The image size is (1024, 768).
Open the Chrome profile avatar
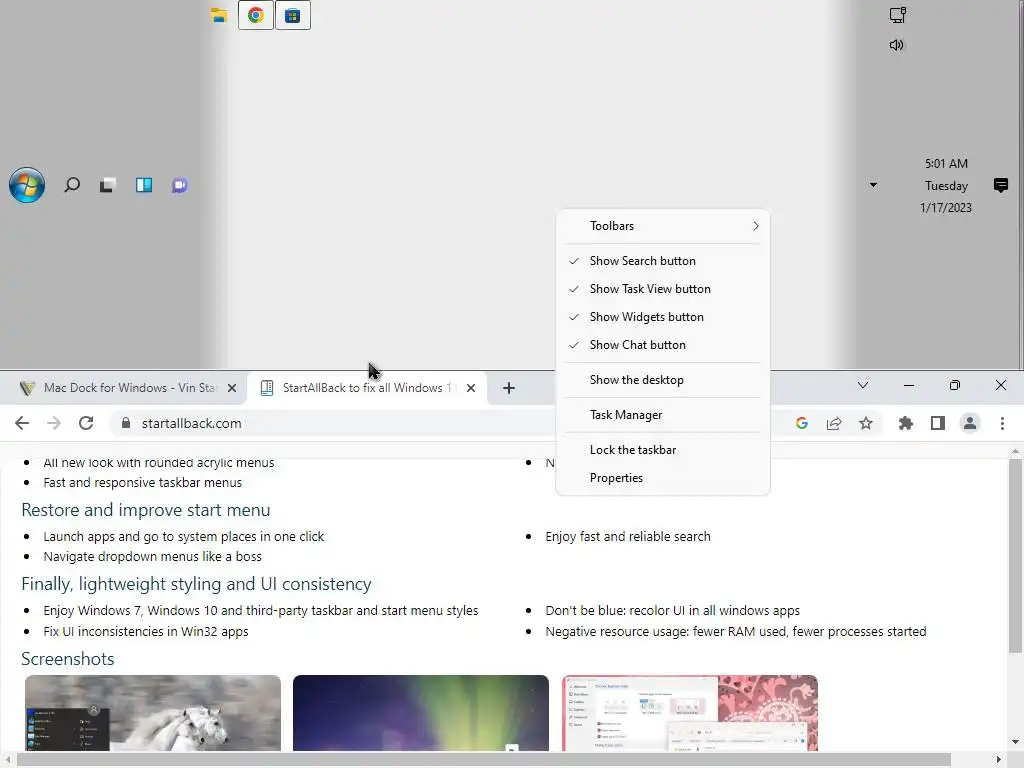(x=970, y=423)
